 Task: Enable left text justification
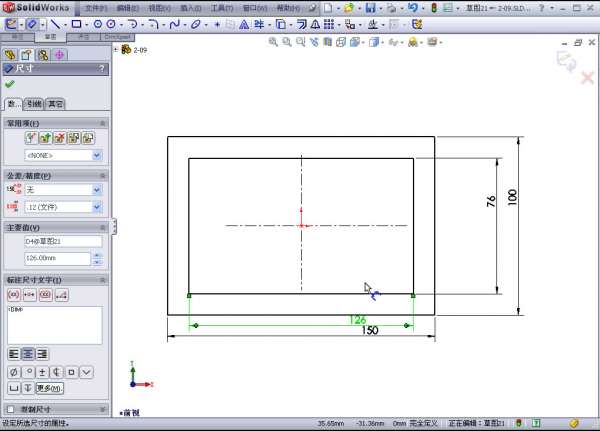click(x=14, y=354)
